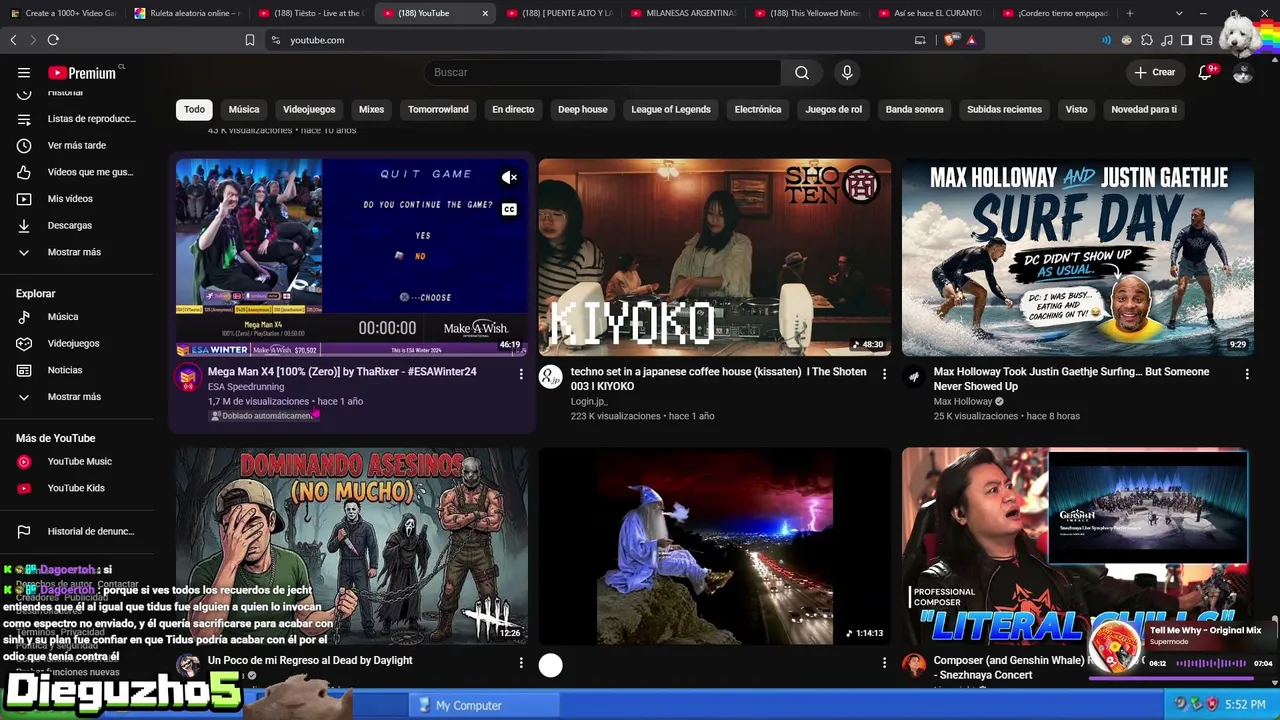Open YouTube Music from sidebar

click(x=77, y=461)
